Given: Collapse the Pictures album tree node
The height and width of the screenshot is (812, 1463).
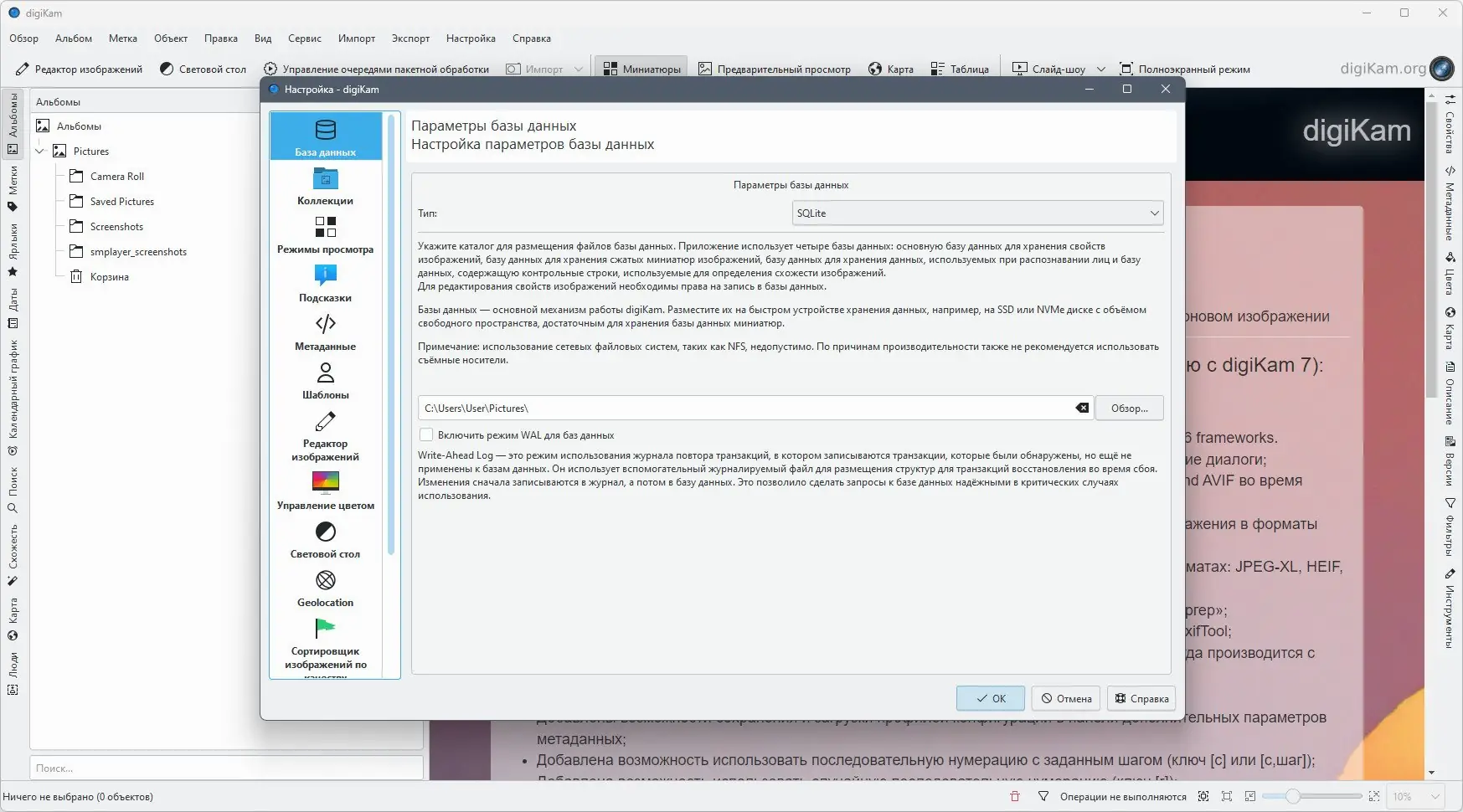Looking at the screenshot, I should pos(39,152).
